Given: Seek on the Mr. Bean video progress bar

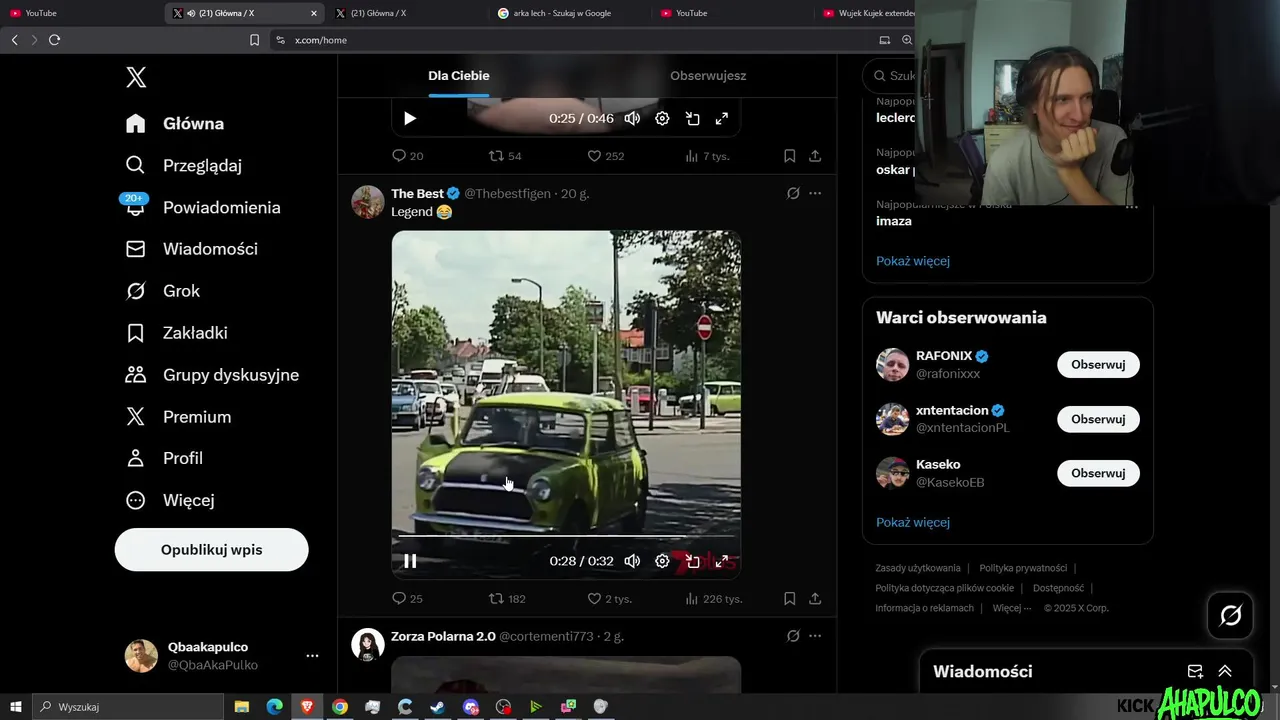Looking at the screenshot, I should [565, 536].
